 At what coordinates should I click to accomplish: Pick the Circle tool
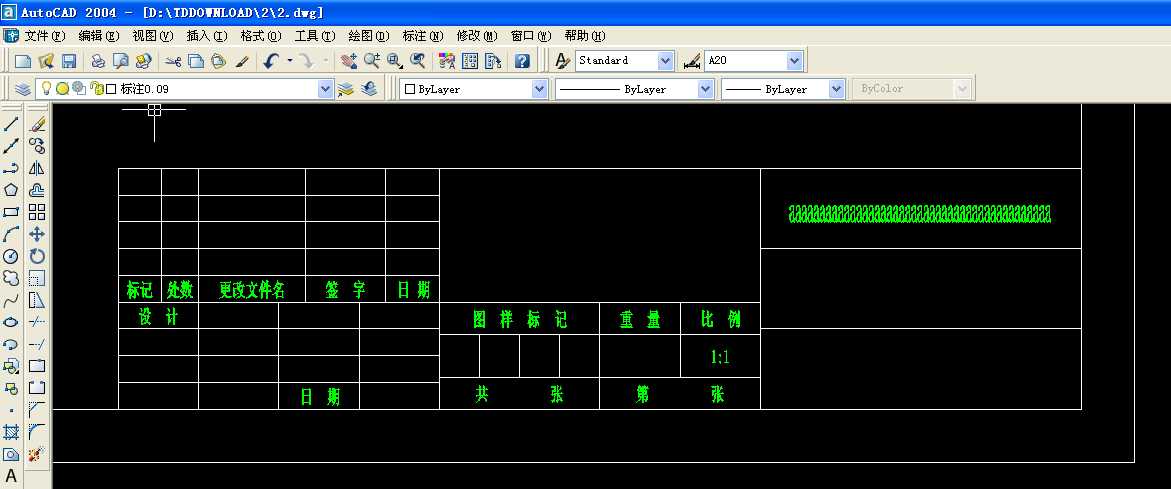coord(11,256)
